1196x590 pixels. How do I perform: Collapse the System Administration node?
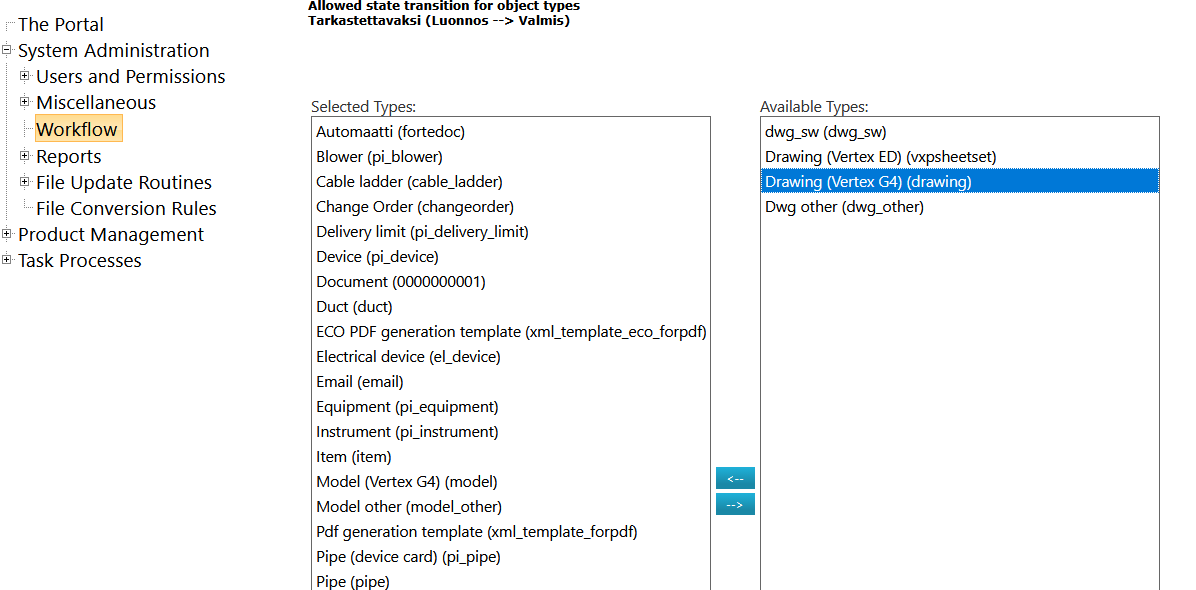point(7,50)
